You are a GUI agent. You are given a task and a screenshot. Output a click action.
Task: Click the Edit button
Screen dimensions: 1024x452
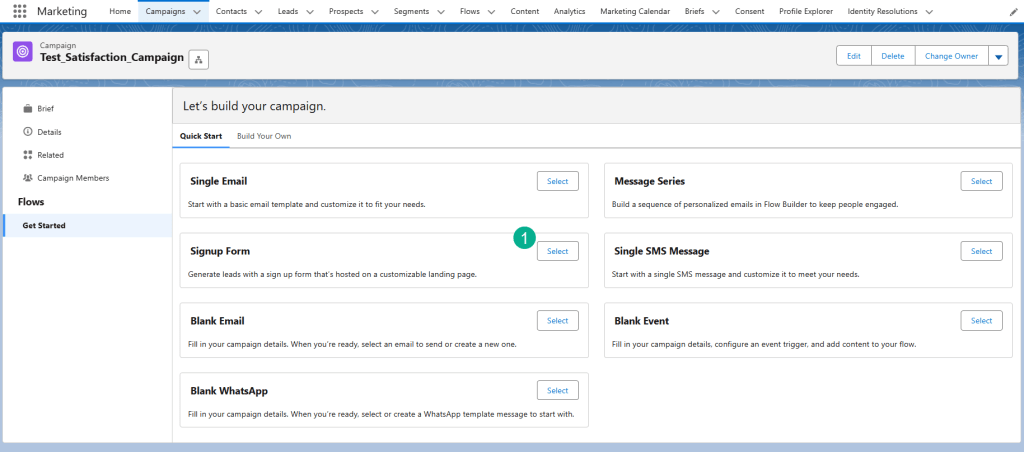click(x=853, y=56)
